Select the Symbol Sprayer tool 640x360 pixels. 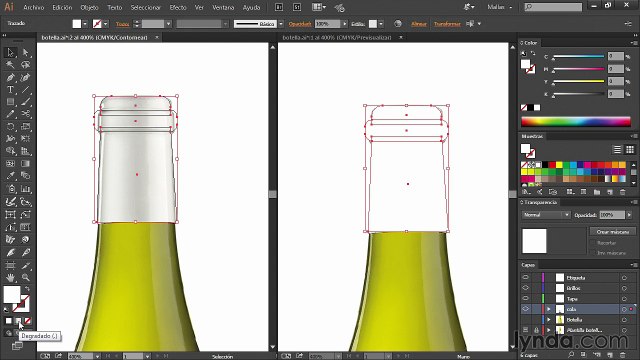pyautogui.click(x=10, y=189)
